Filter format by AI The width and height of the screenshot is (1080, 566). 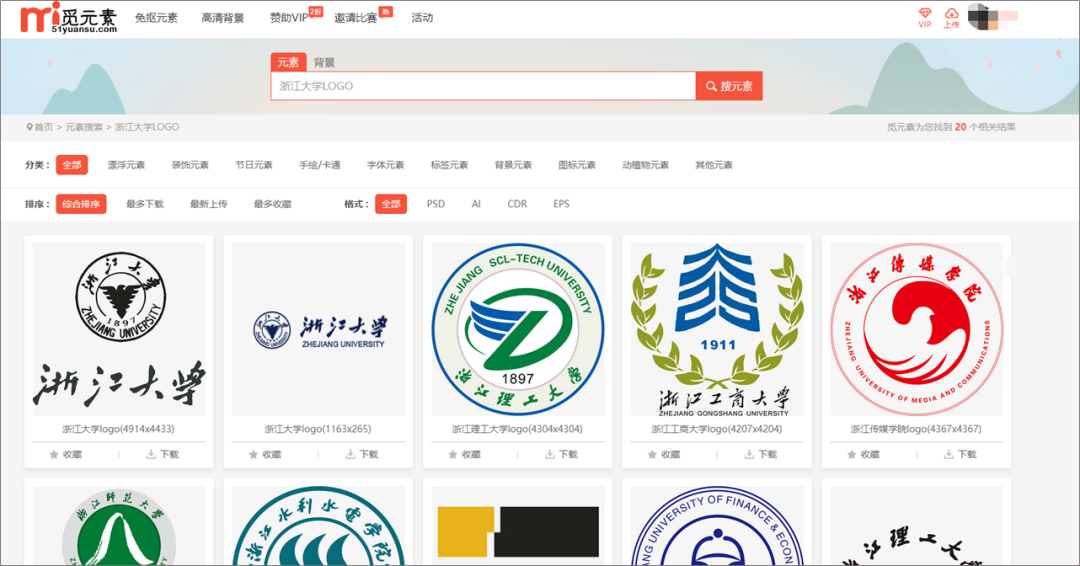point(476,204)
